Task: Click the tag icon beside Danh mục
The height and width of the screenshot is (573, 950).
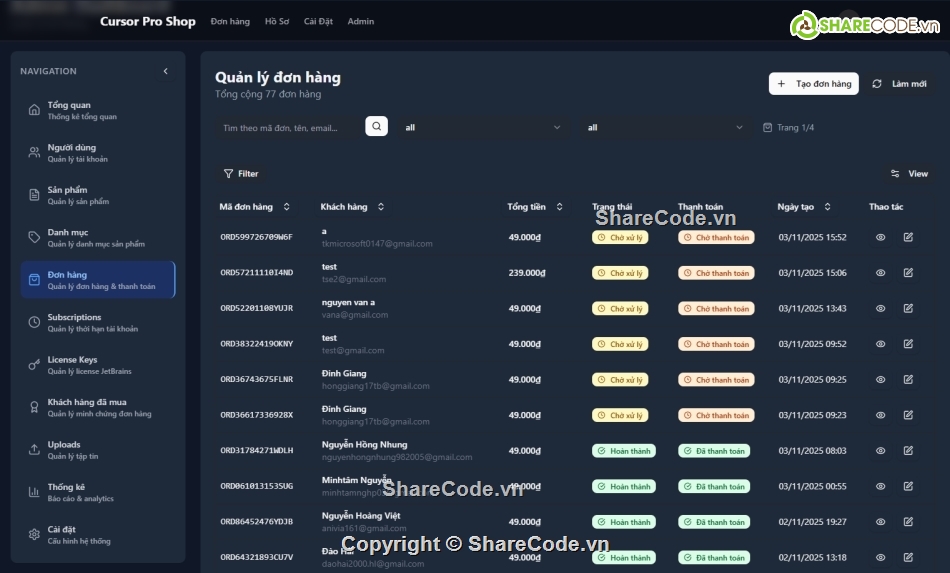Action: tap(35, 237)
